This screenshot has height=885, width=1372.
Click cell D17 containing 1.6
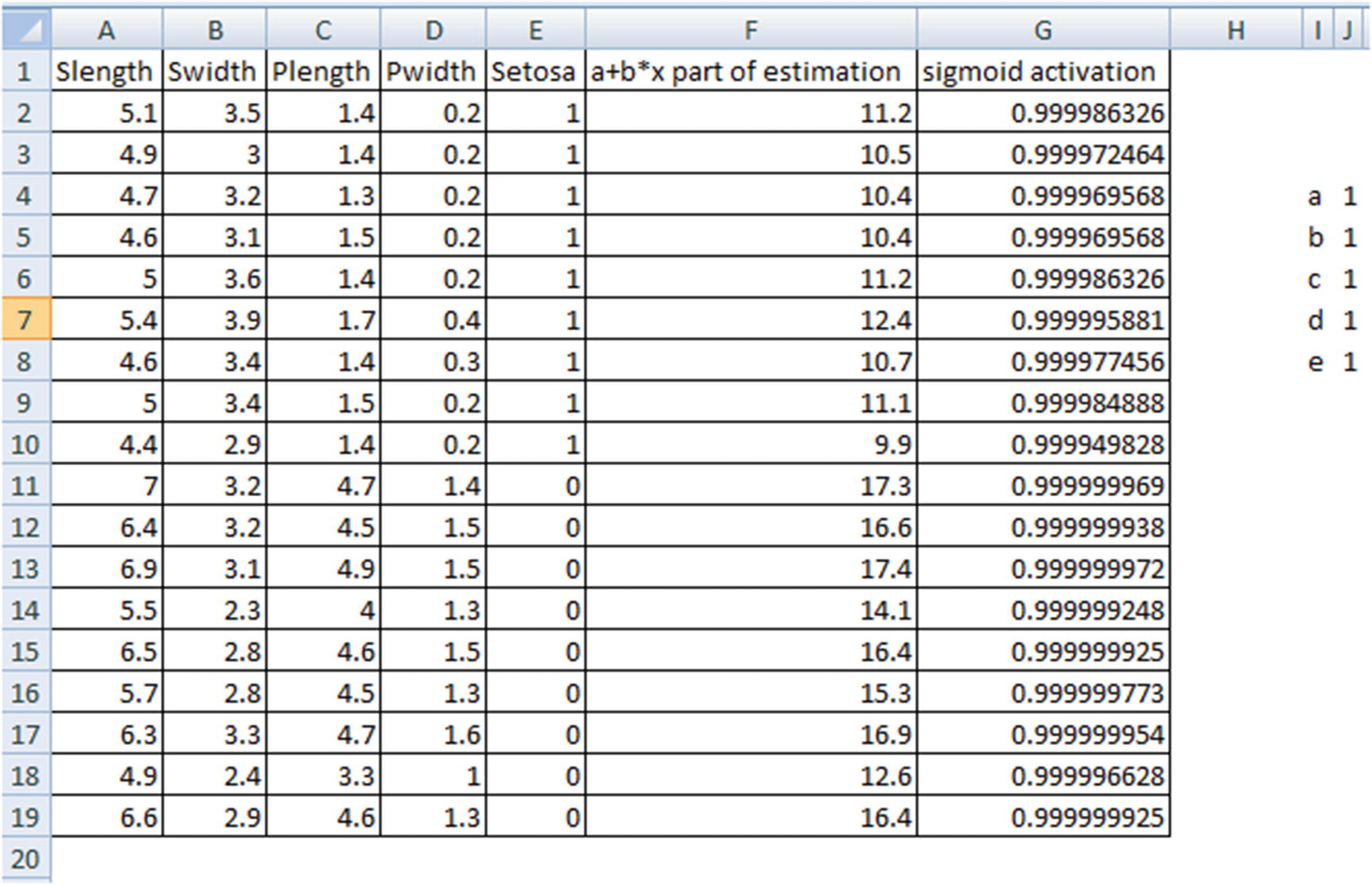tap(433, 734)
